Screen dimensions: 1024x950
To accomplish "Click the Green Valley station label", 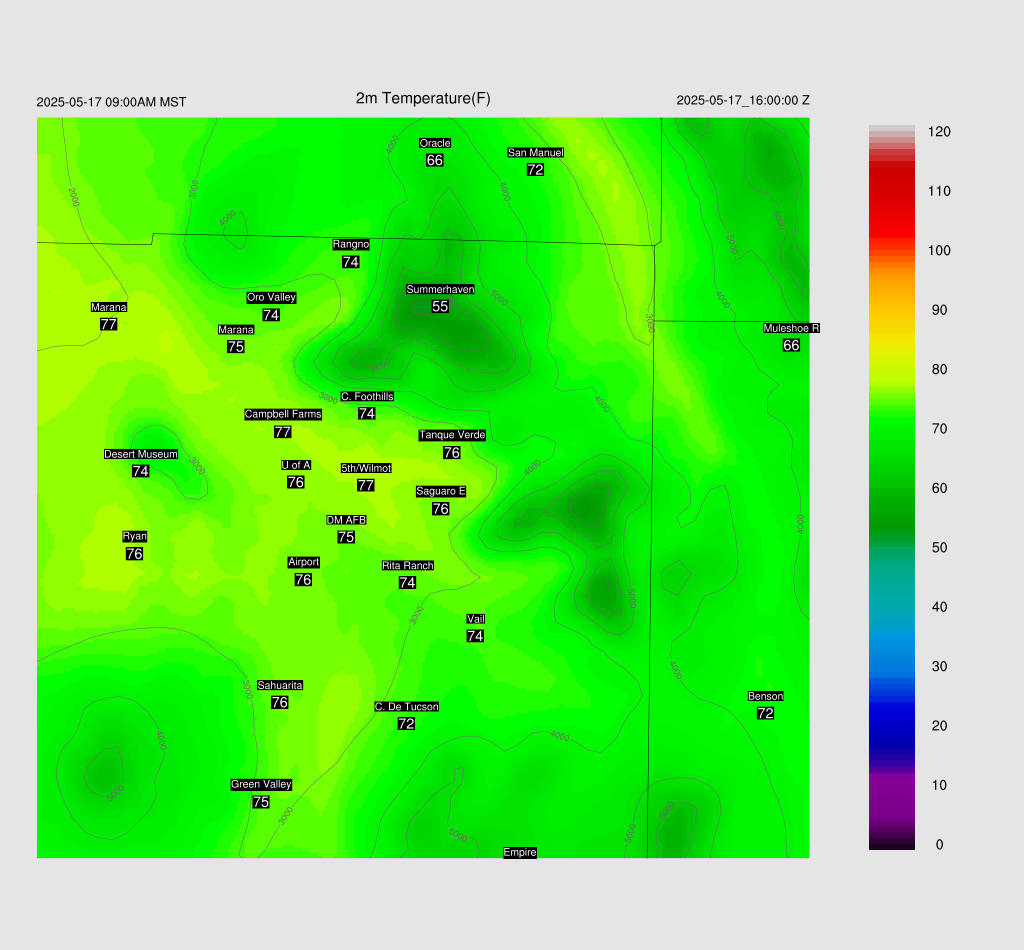I will click(x=261, y=784).
